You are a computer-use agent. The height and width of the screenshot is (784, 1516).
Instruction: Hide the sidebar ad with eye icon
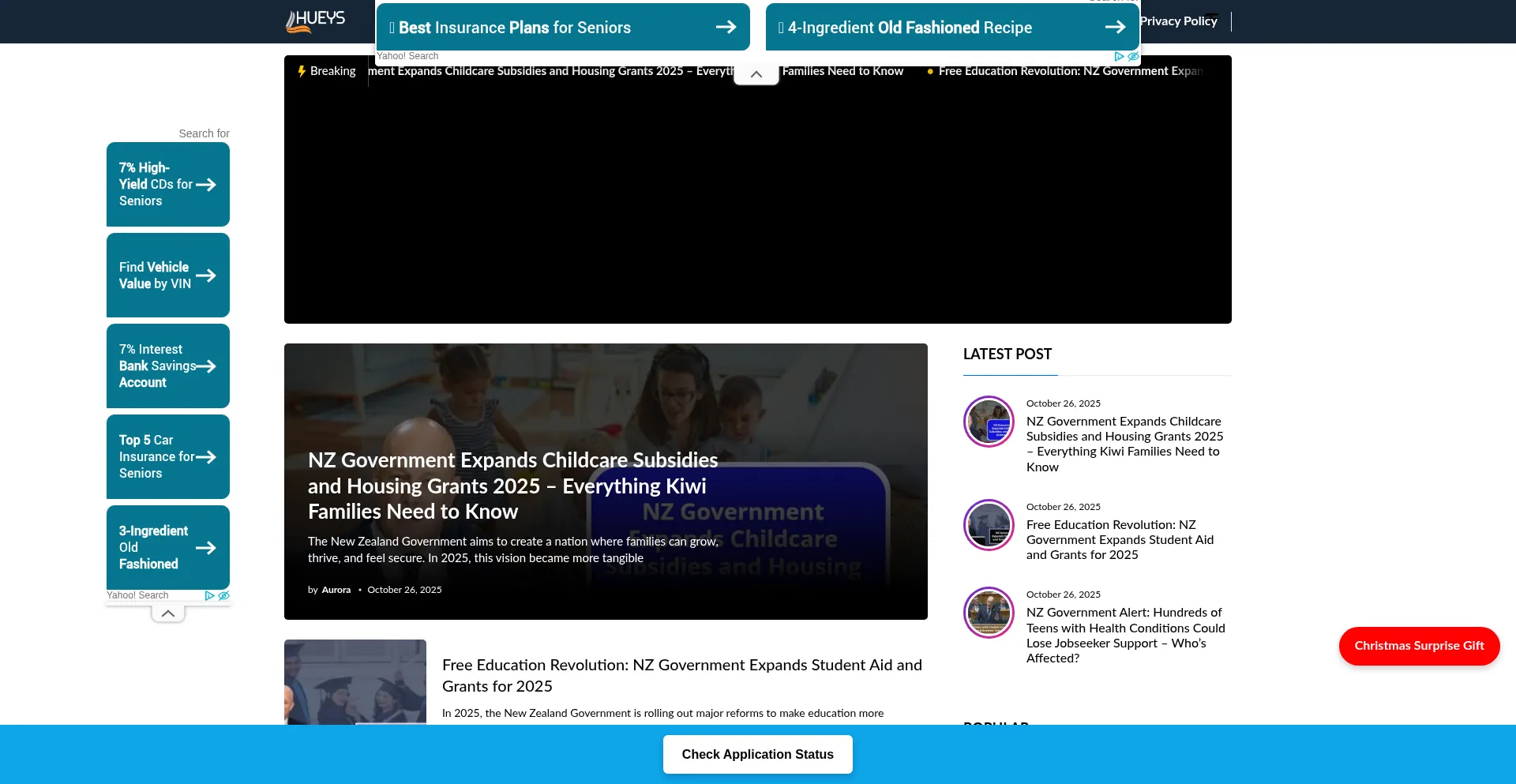coord(224,595)
